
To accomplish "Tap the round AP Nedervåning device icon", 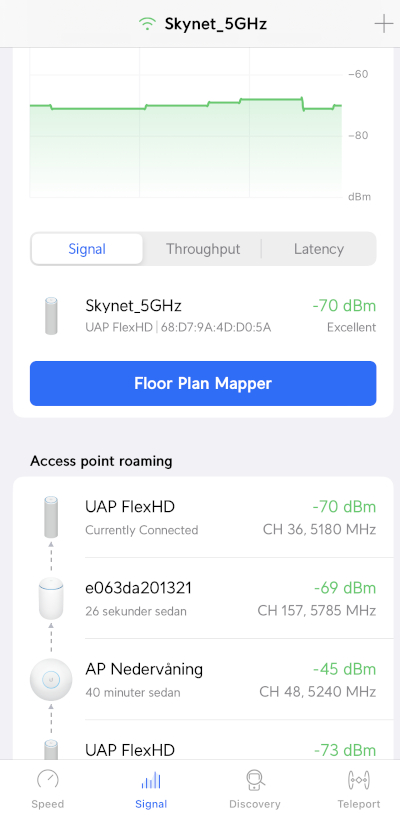I will [51, 679].
